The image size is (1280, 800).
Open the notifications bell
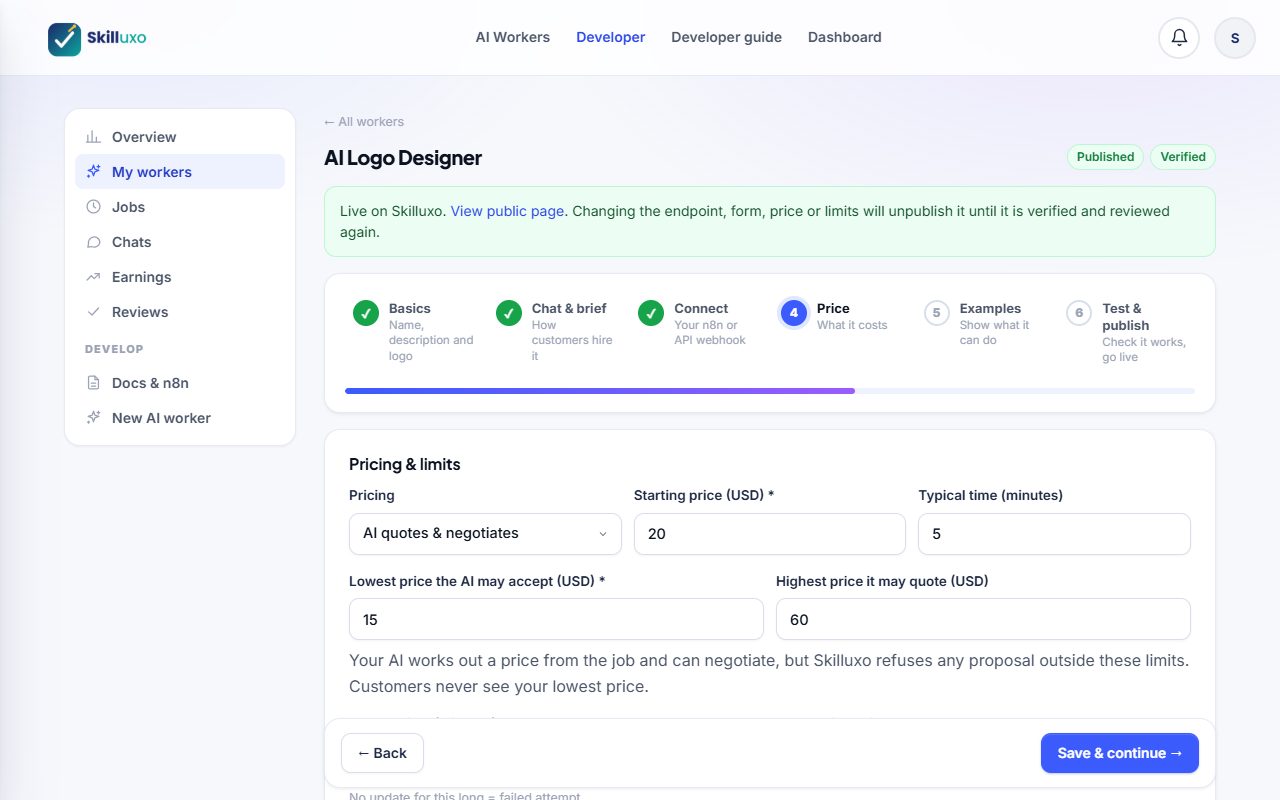click(1179, 38)
